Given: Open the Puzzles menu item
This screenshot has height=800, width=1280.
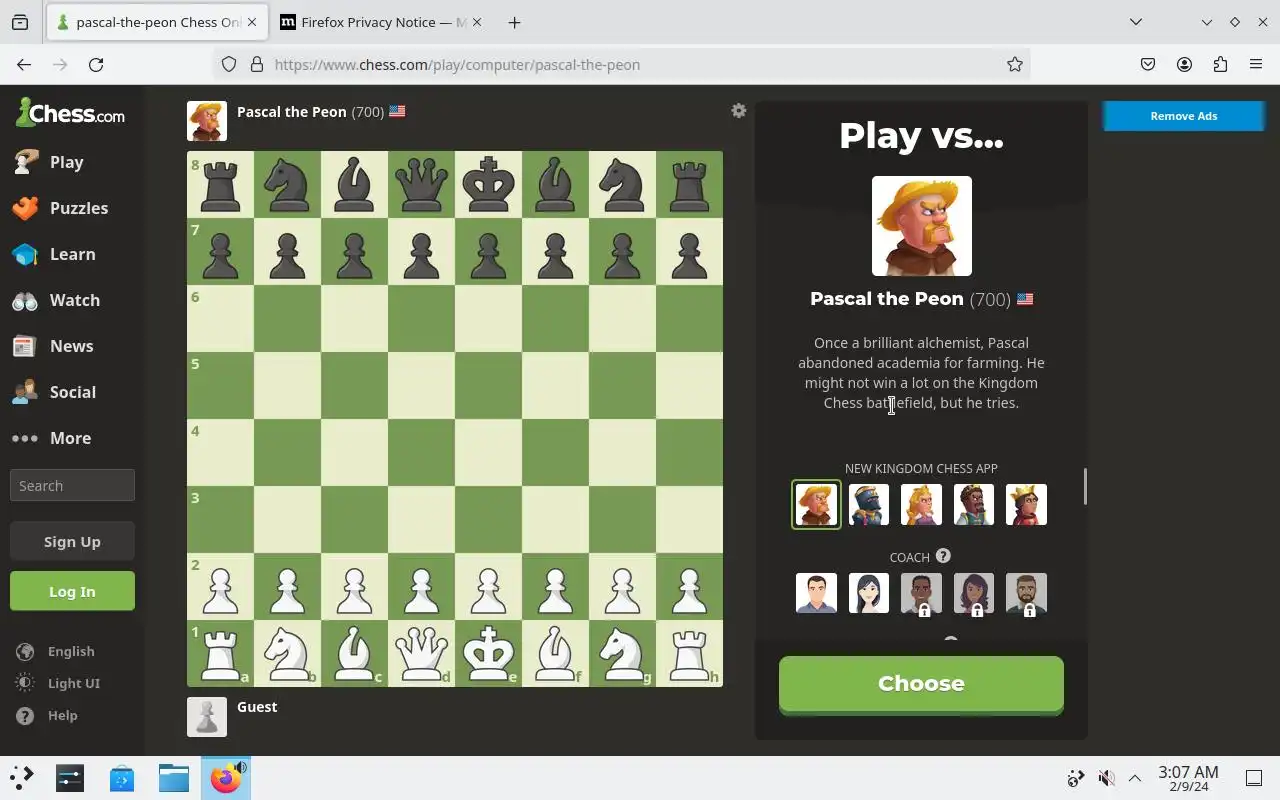Looking at the screenshot, I should click(x=60, y=208).
